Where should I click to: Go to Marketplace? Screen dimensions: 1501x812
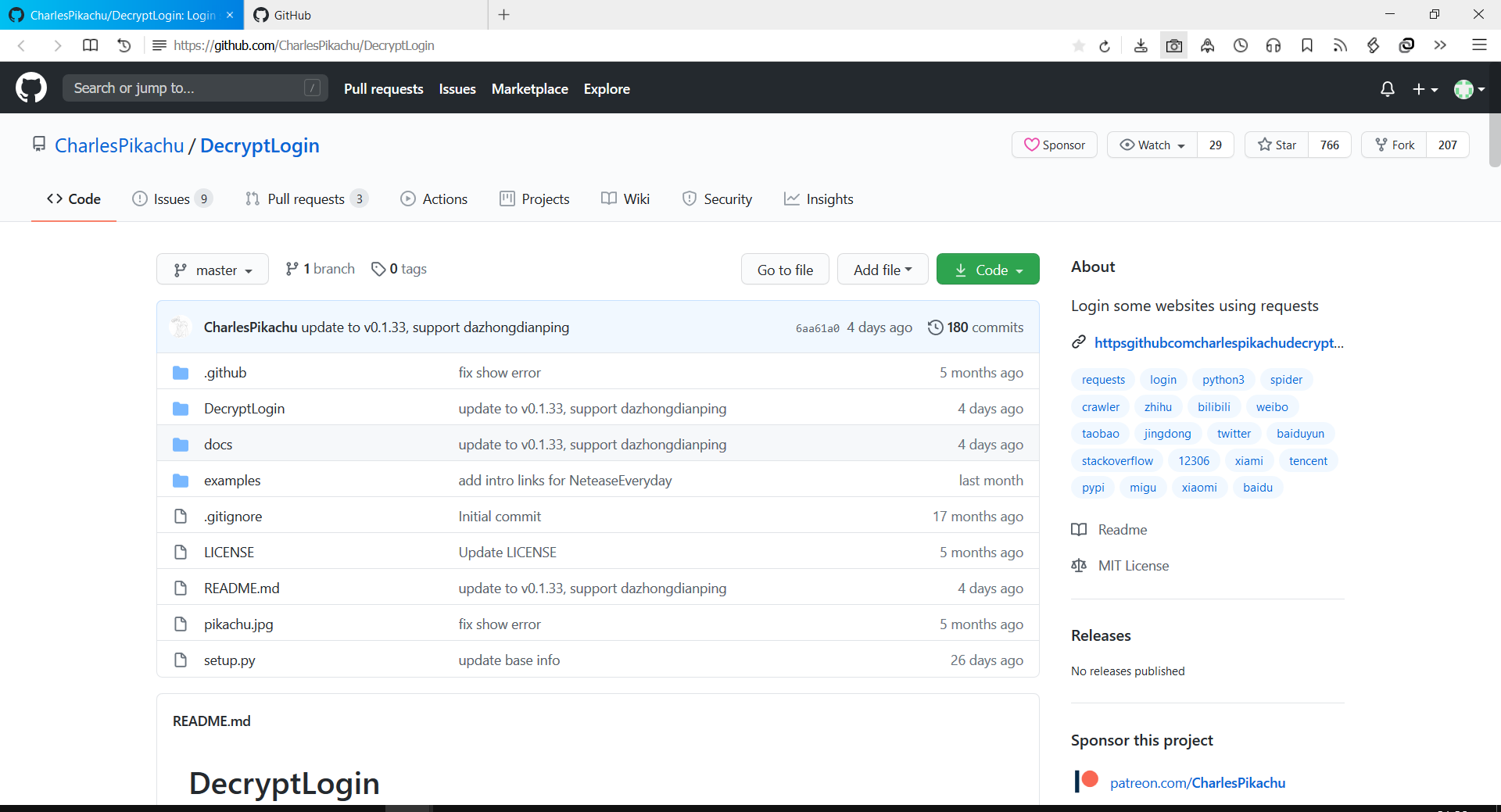(530, 89)
